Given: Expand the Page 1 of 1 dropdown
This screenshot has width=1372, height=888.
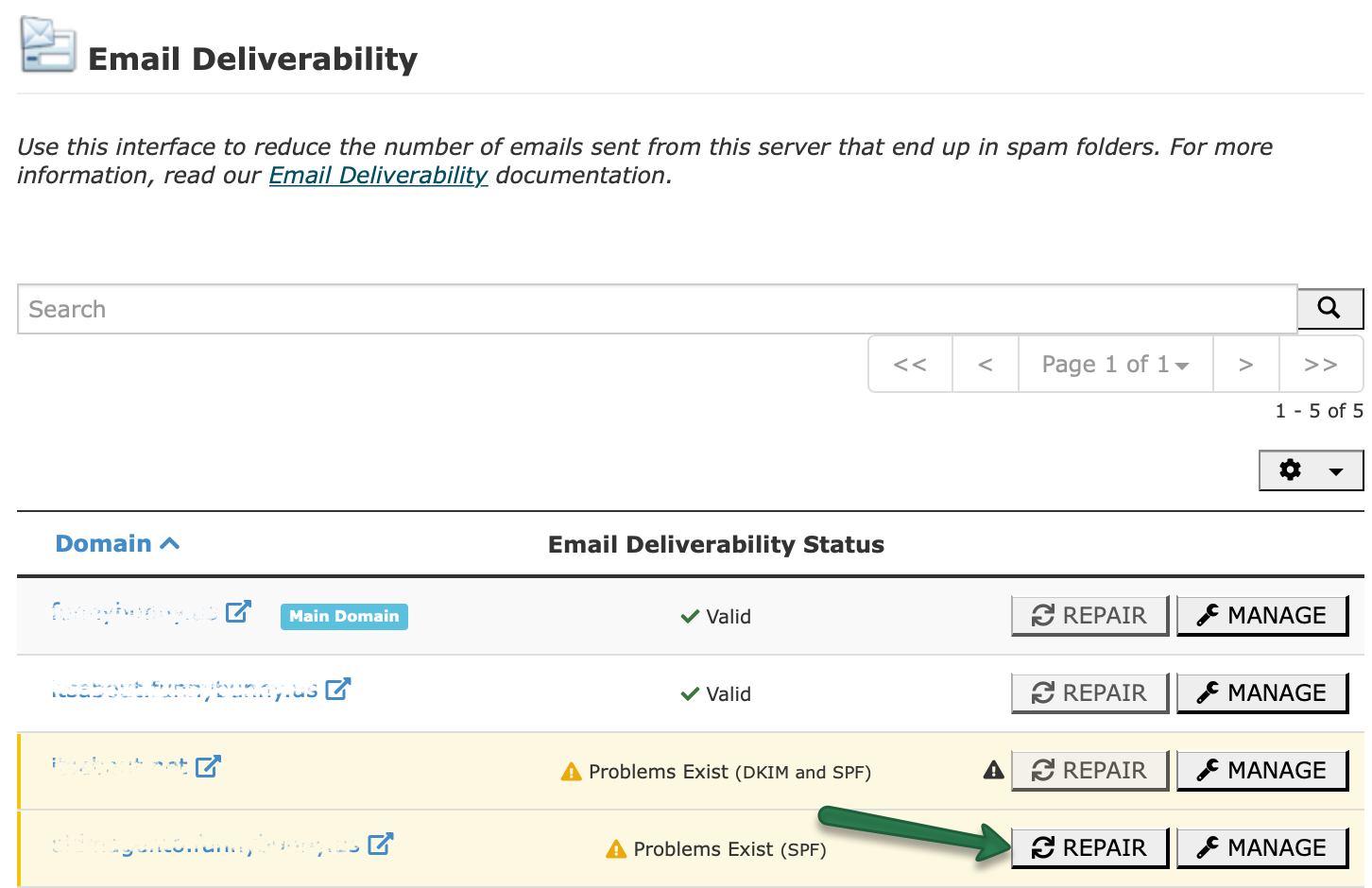Looking at the screenshot, I should (x=1115, y=364).
